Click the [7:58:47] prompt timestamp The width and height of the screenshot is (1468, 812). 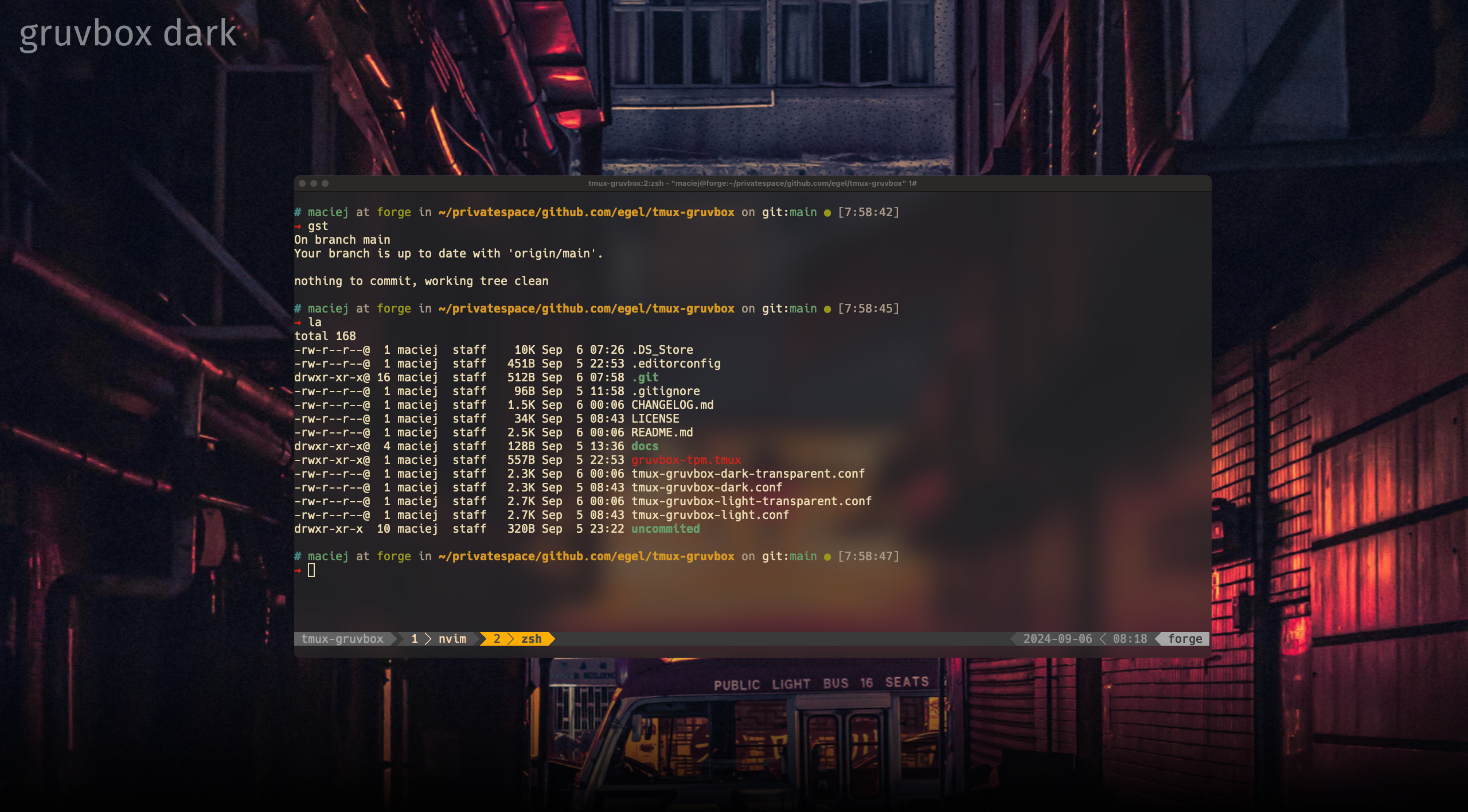coord(869,556)
